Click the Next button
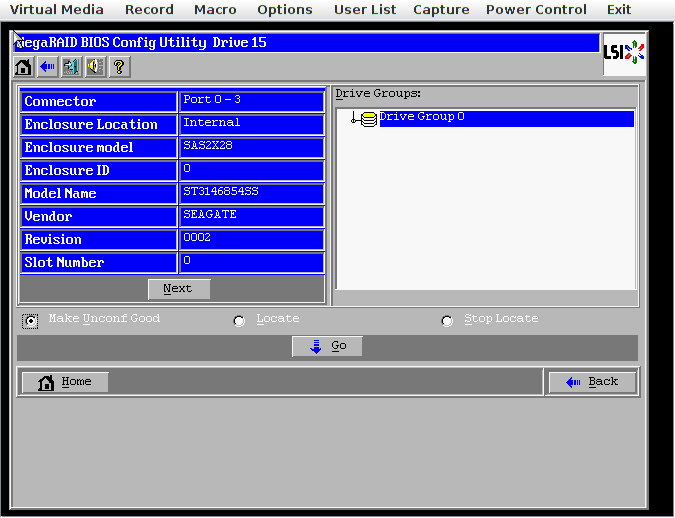This screenshot has width=675, height=518. pyautogui.click(x=179, y=289)
